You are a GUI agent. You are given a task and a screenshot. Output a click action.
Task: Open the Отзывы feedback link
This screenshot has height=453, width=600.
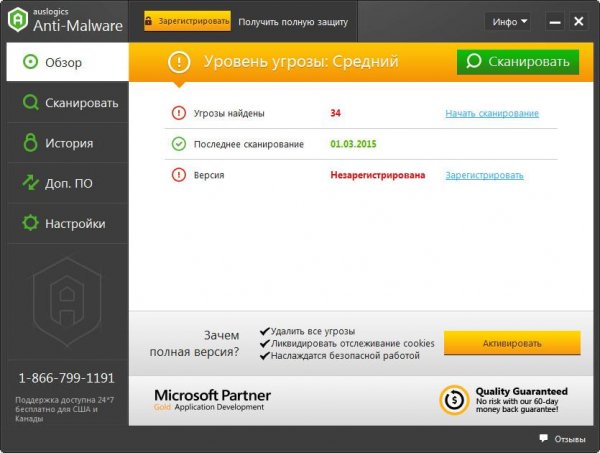[570, 439]
